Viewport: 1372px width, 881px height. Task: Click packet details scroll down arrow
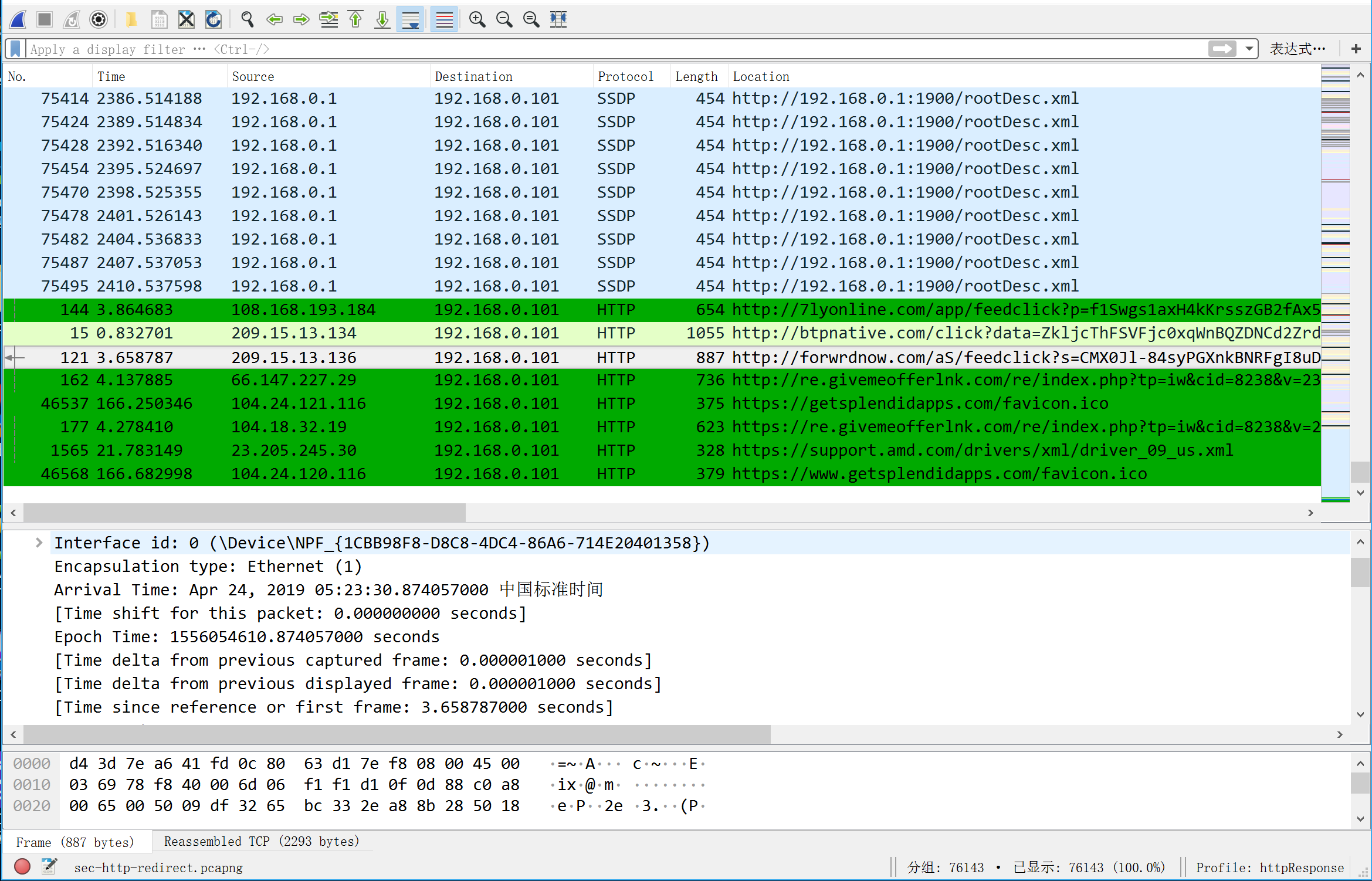pyautogui.click(x=1360, y=714)
